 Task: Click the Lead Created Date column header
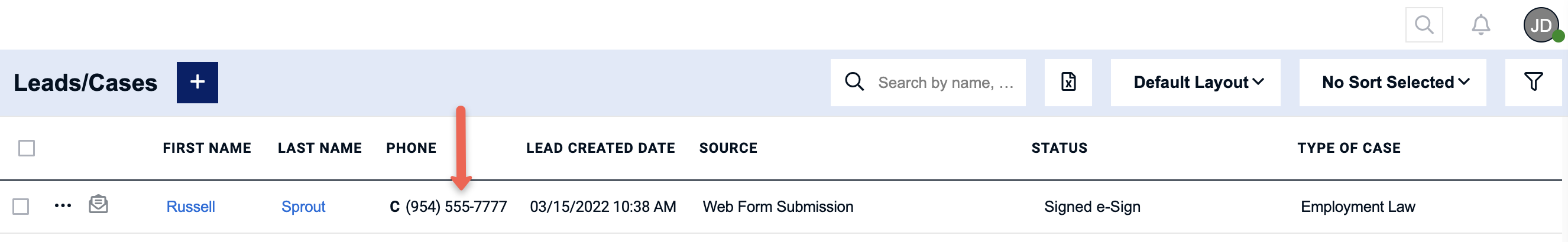(x=600, y=148)
